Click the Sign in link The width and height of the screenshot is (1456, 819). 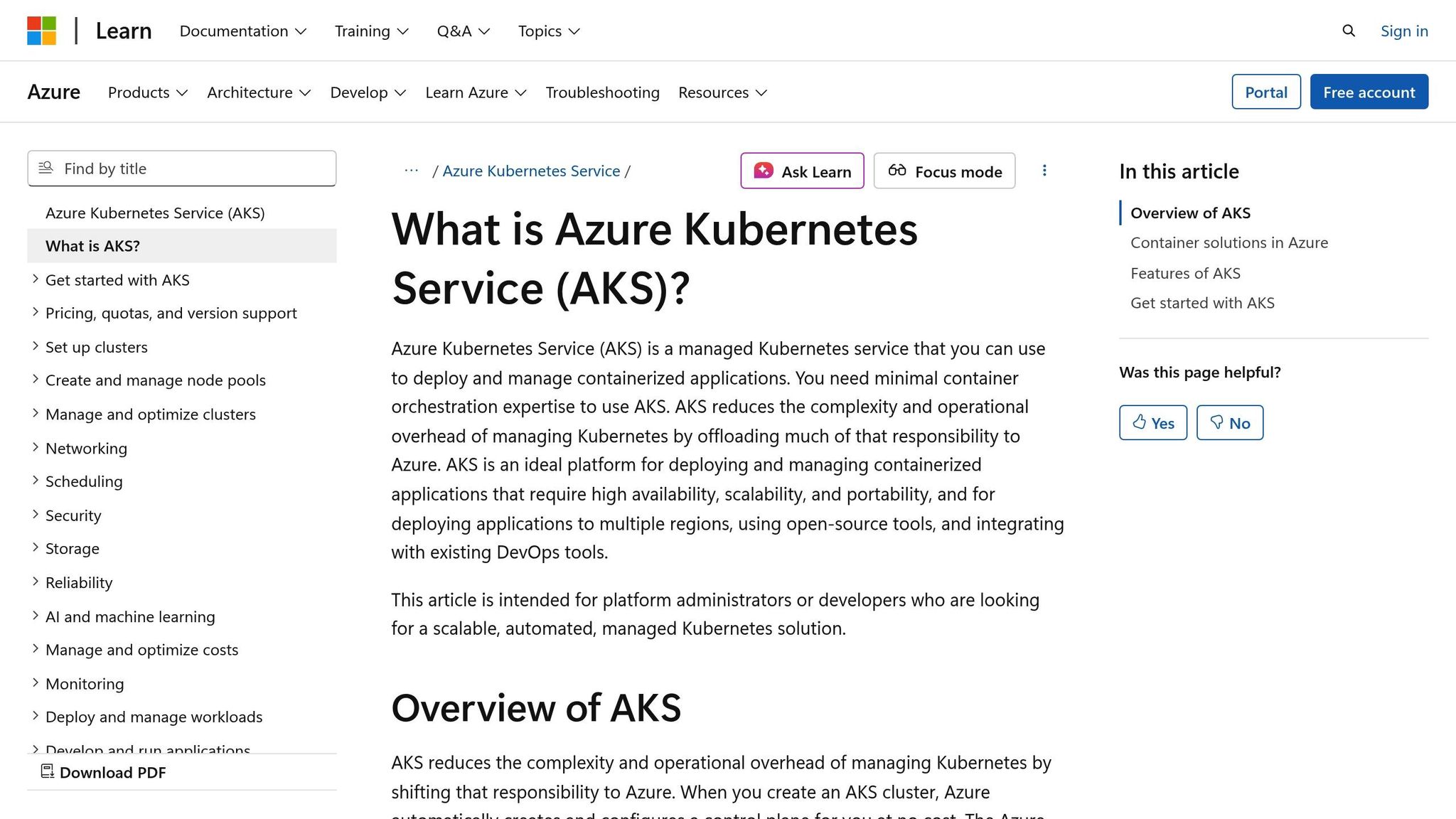tap(1403, 31)
